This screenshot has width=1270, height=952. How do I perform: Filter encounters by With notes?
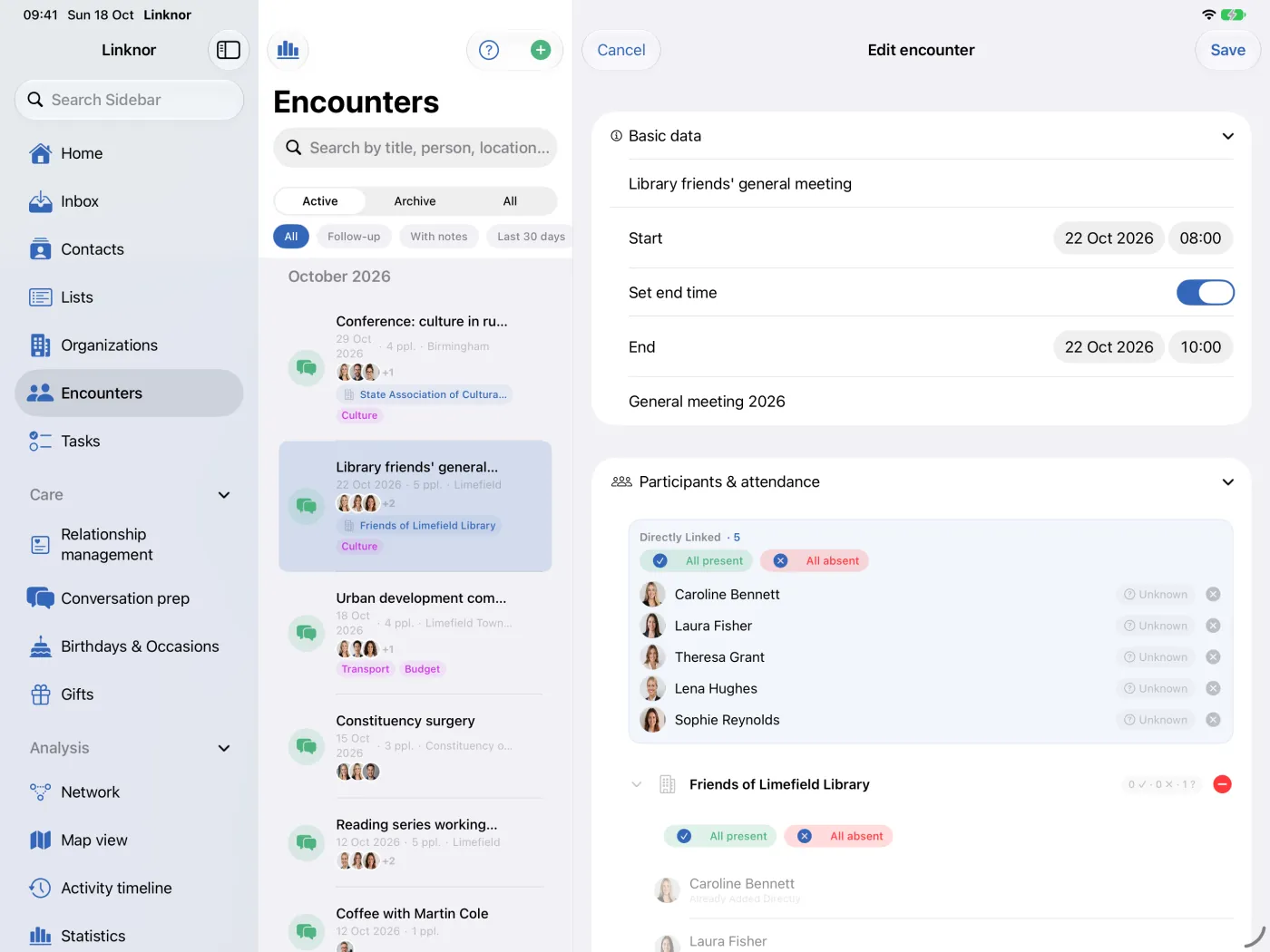pos(439,237)
